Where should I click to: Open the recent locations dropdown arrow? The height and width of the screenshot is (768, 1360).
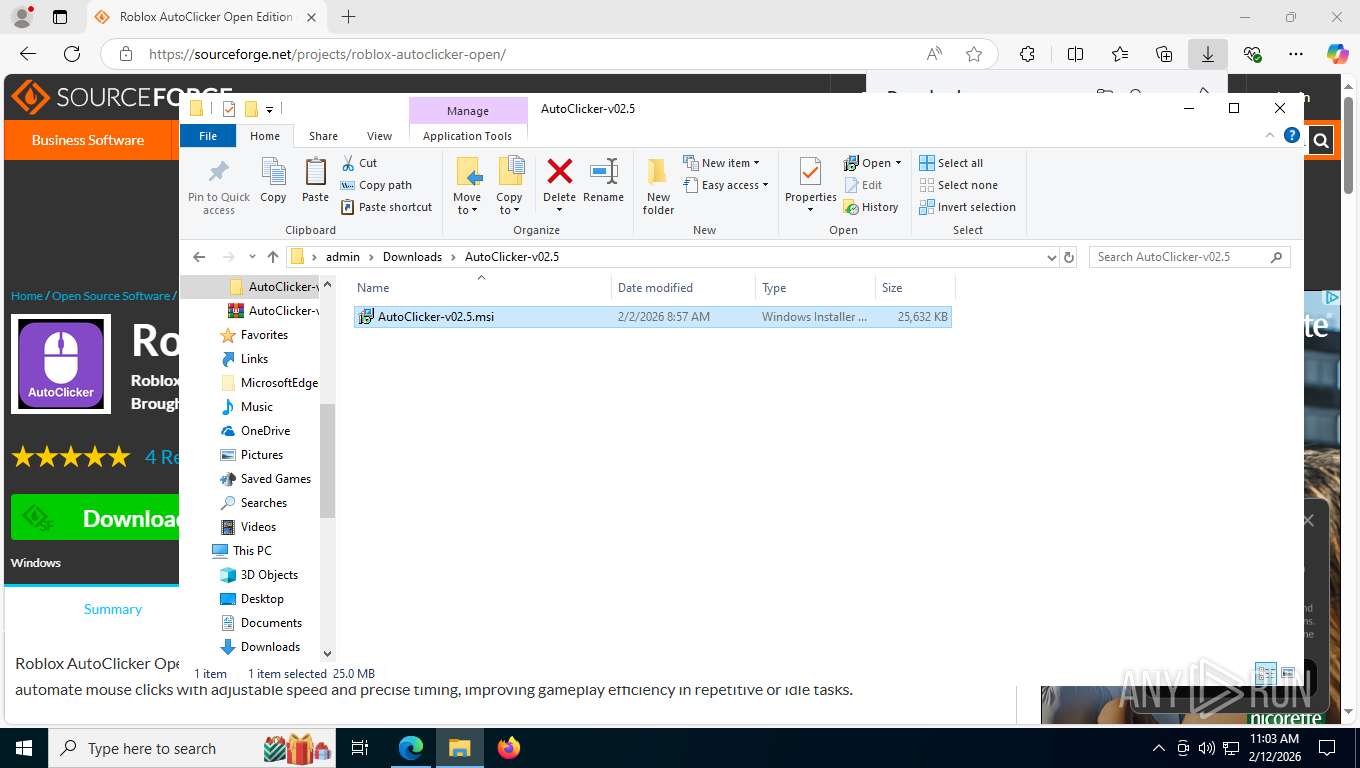252,257
